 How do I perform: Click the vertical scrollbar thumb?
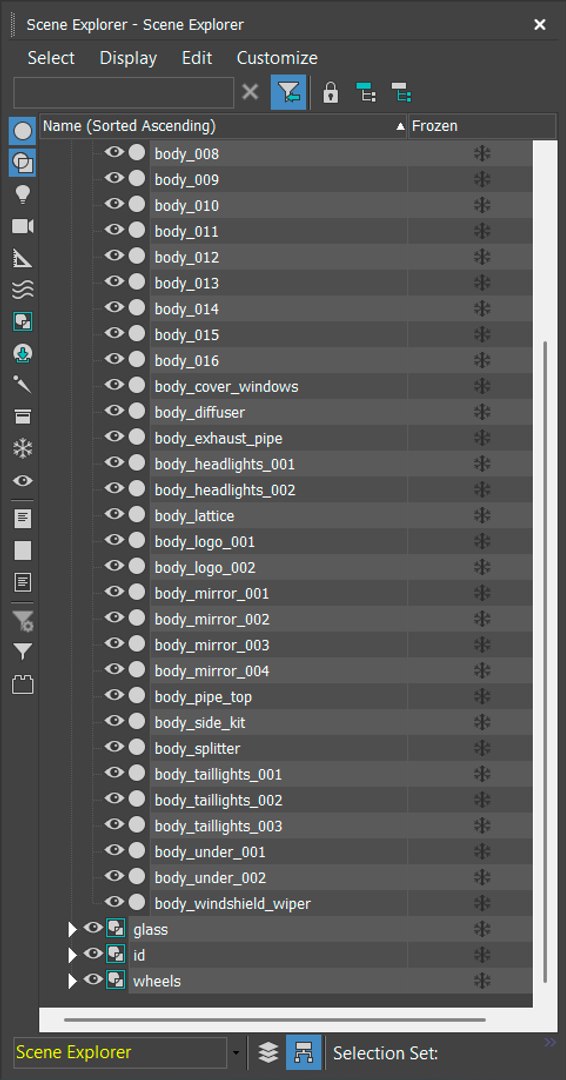coord(545,661)
